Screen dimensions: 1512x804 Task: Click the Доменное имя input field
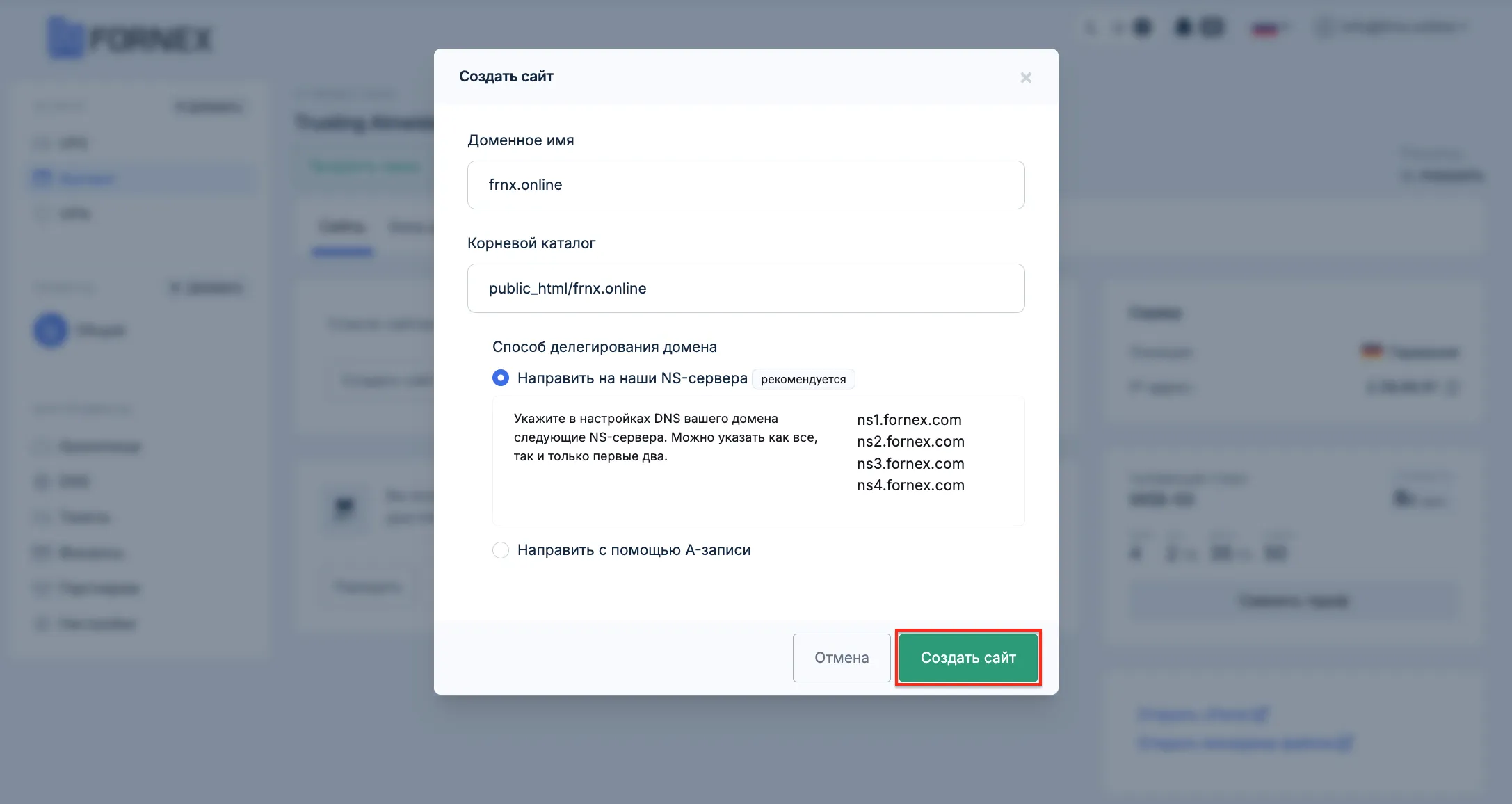[746, 185]
